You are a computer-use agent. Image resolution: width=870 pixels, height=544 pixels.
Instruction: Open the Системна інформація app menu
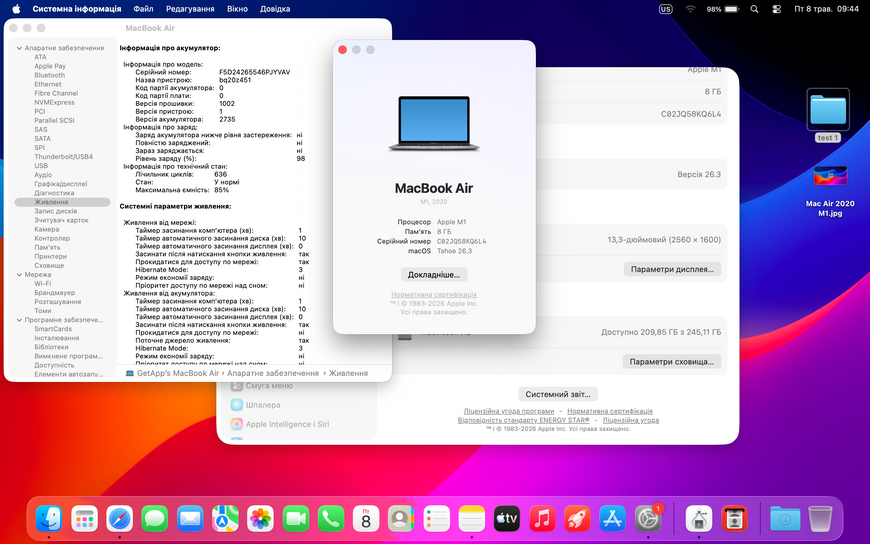(x=77, y=9)
